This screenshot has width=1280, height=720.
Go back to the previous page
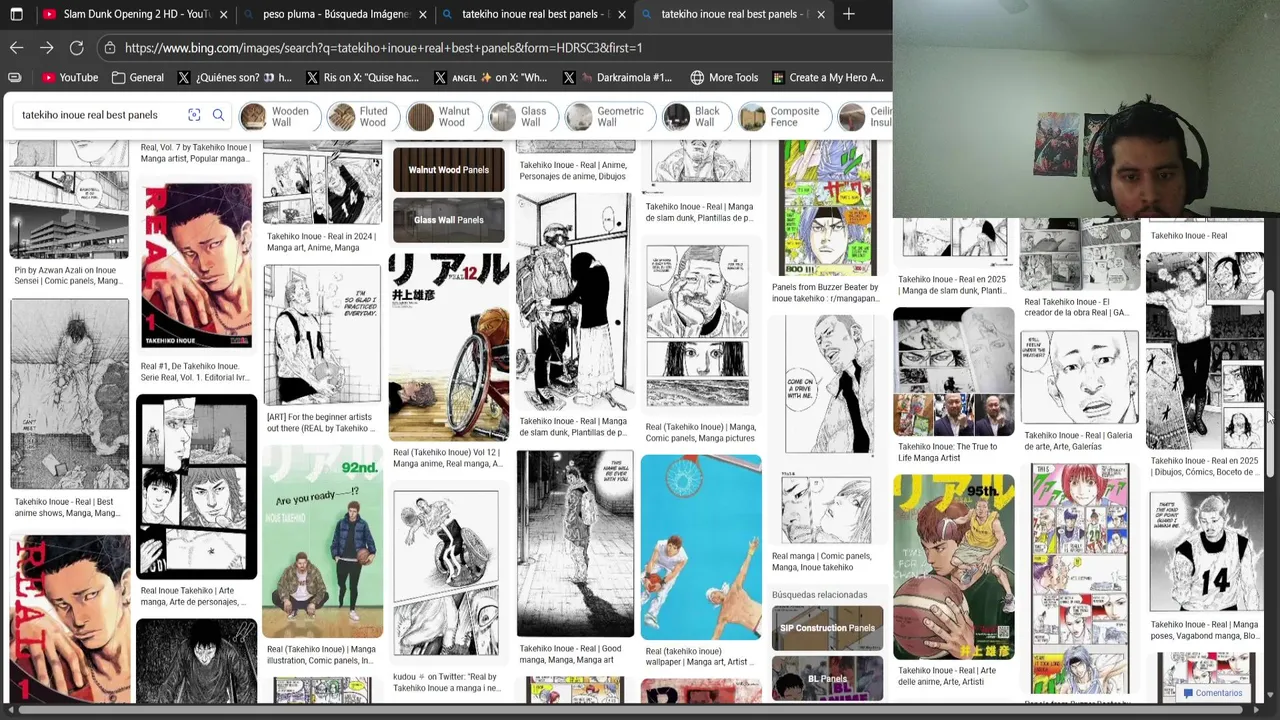(16, 47)
